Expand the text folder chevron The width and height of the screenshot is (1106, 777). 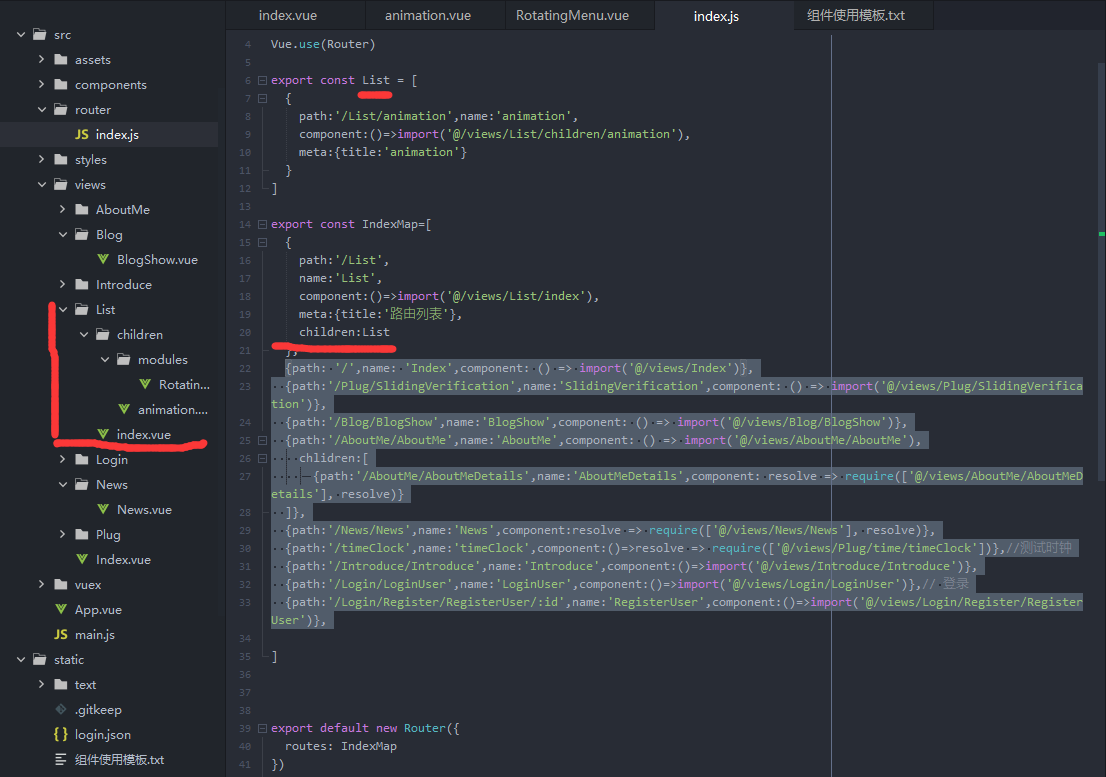coord(42,684)
